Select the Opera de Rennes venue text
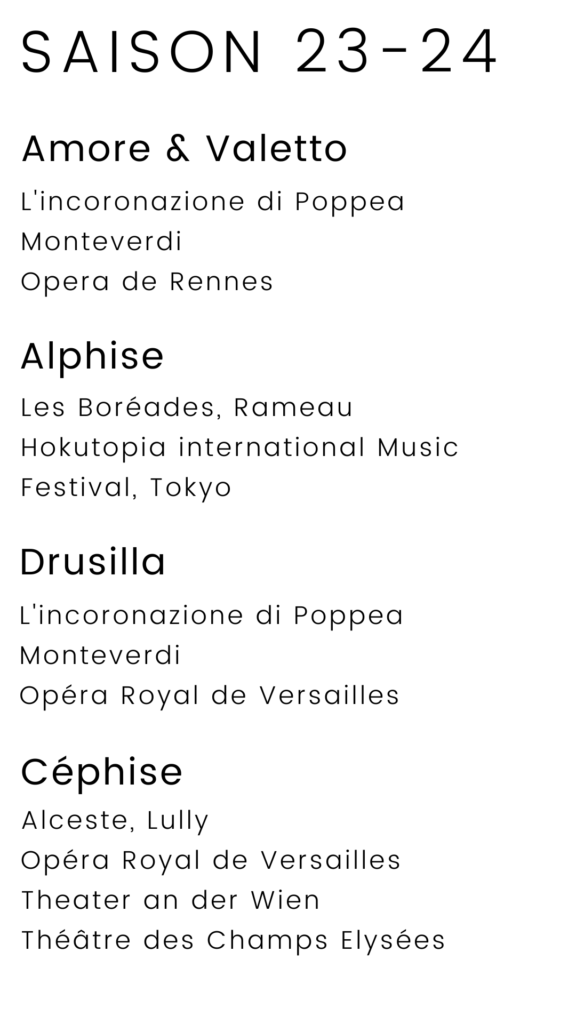The width and height of the screenshot is (576, 1024). tap(147, 282)
